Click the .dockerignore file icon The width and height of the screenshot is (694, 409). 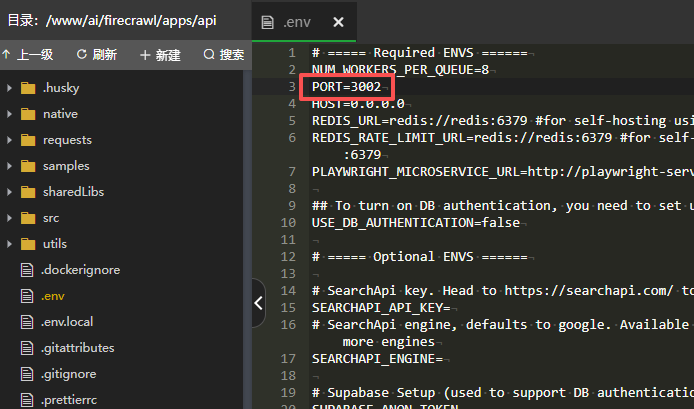tap(28, 270)
